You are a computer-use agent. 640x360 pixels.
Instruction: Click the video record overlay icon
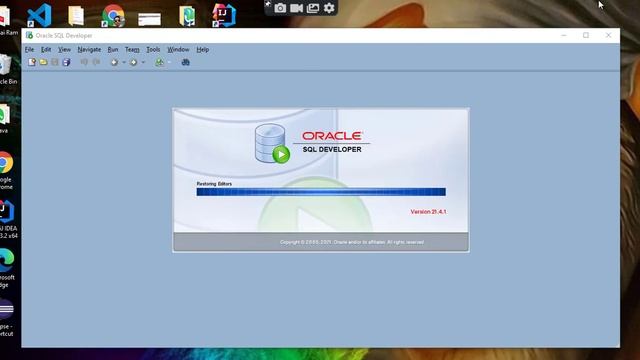click(296, 8)
